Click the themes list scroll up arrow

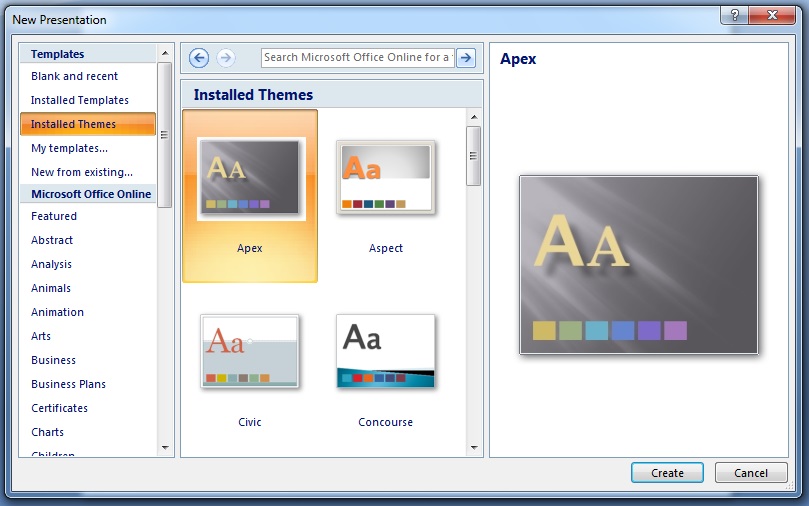point(474,117)
